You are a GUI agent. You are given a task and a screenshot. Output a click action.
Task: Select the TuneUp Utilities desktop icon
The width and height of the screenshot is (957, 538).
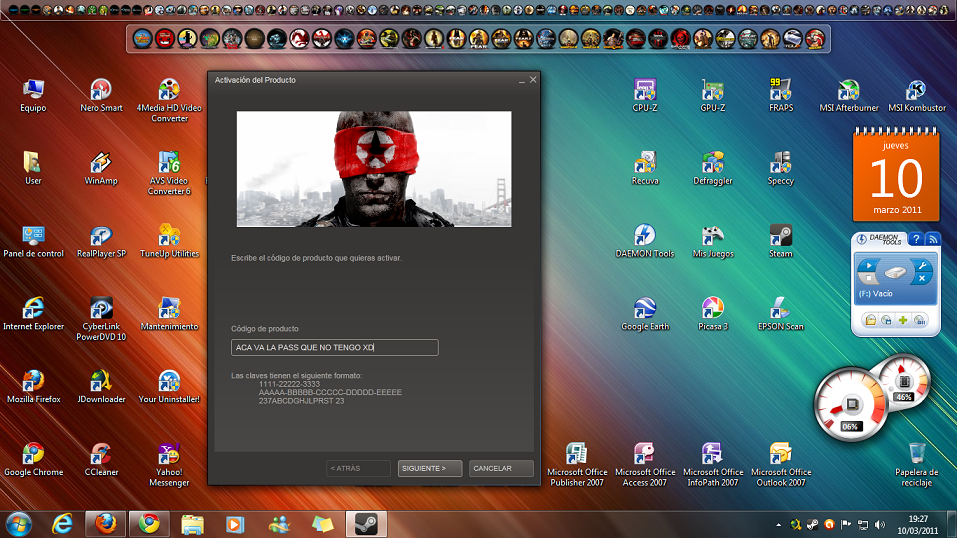(169, 242)
